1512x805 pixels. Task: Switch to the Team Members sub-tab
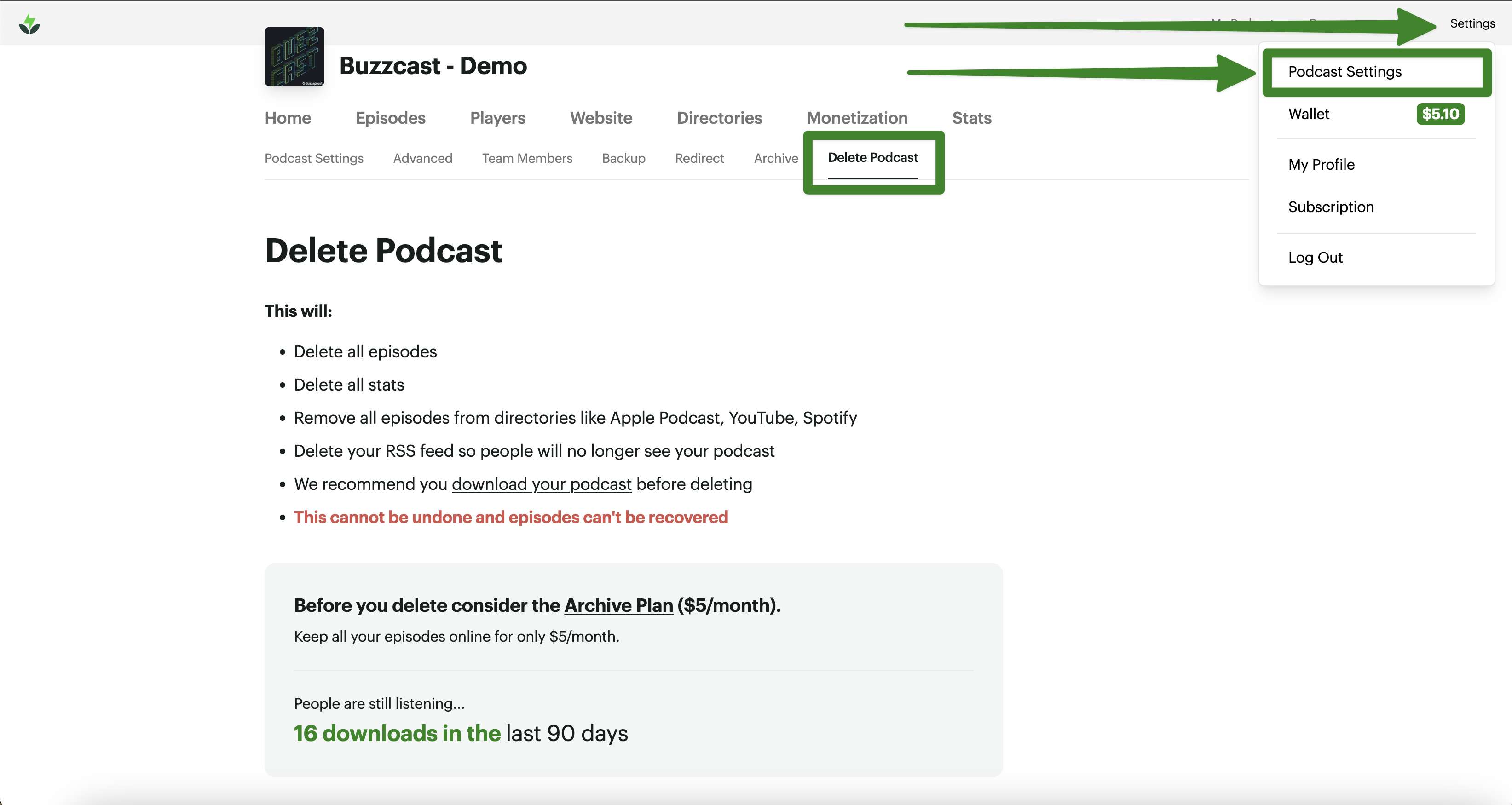pyautogui.click(x=526, y=158)
